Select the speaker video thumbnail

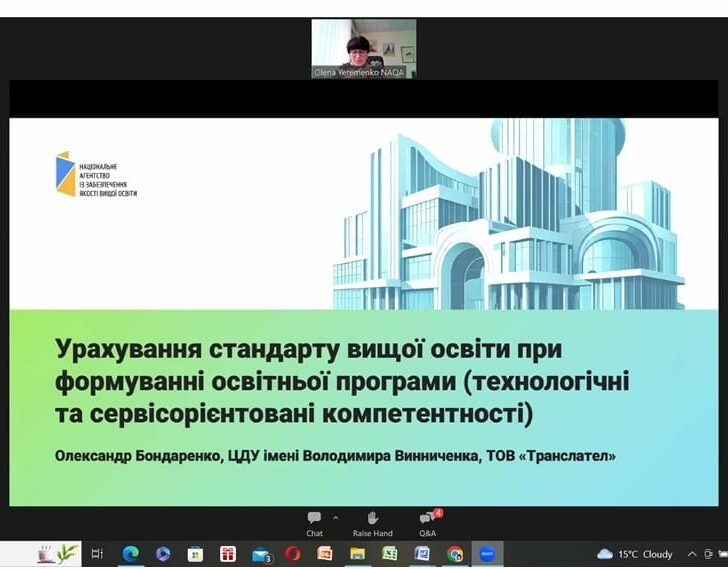click(x=363, y=48)
